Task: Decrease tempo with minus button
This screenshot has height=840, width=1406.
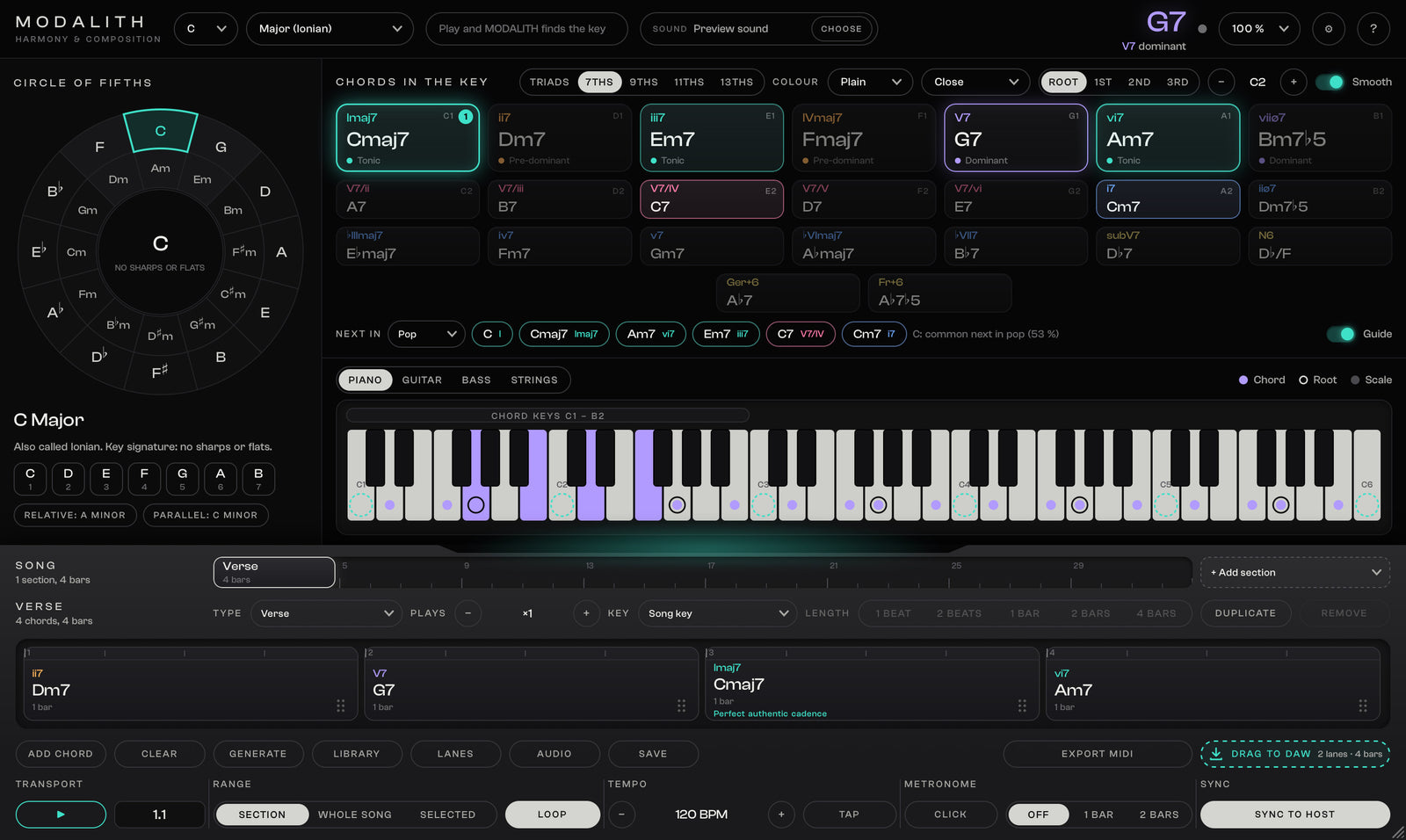Action: click(x=621, y=815)
